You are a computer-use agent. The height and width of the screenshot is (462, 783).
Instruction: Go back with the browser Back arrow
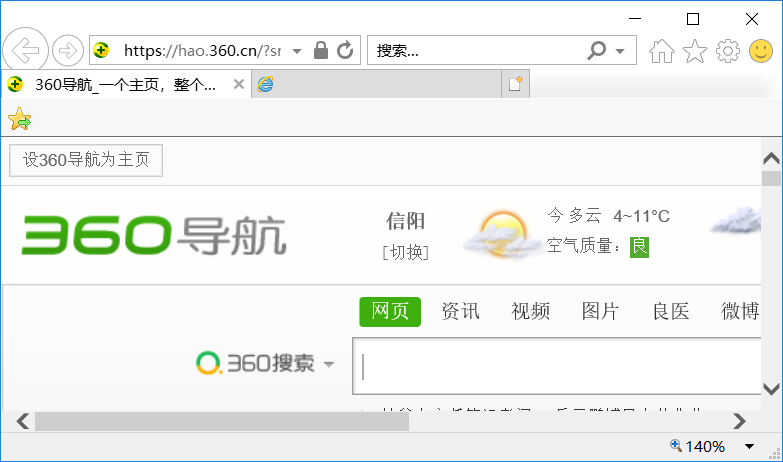tap(25, 50)
